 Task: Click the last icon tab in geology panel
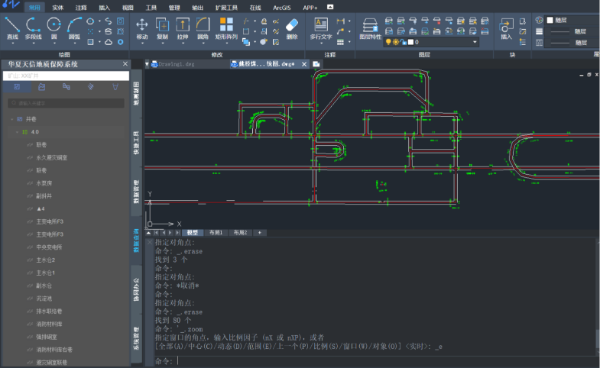pyautogui.click(x=115, y=87)
